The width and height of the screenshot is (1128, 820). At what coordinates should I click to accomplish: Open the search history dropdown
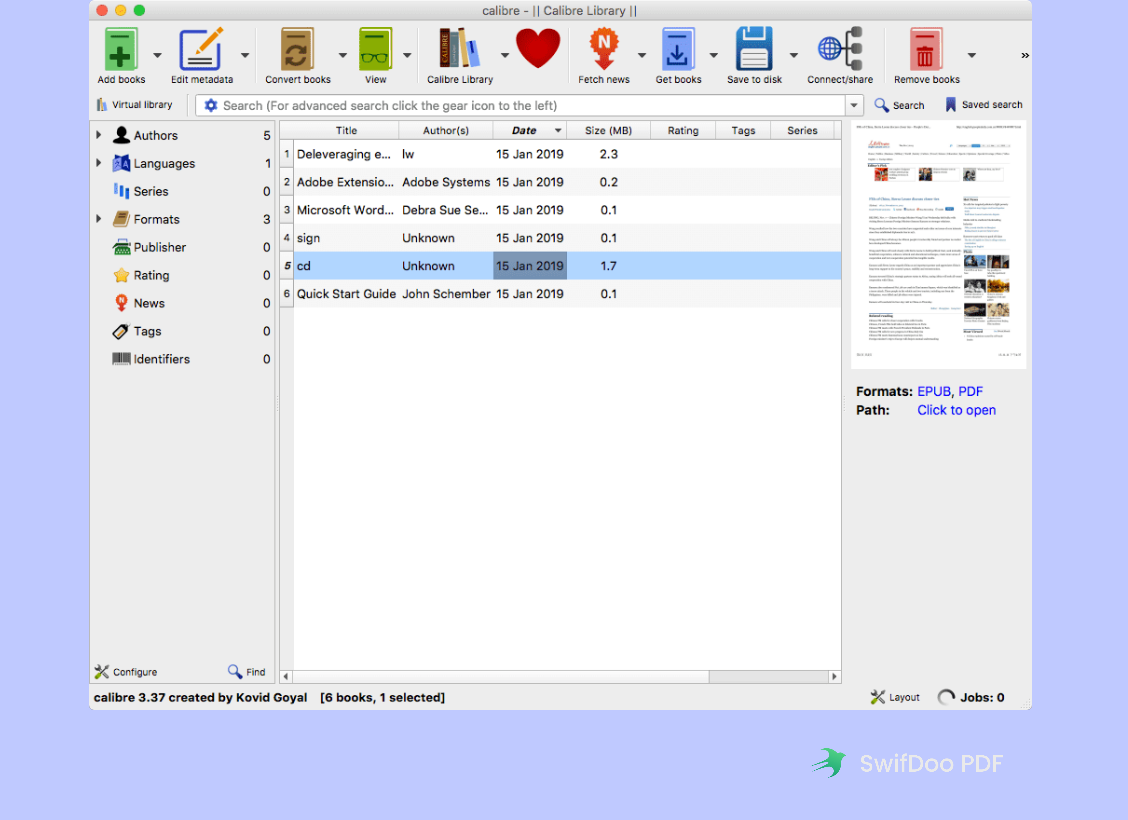[x=854, y=106]
